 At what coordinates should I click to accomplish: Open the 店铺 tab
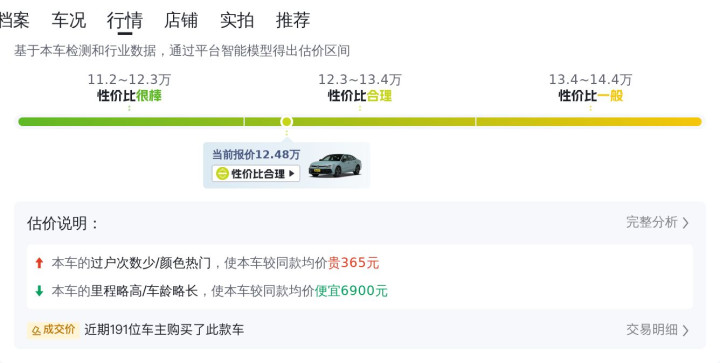click(x=181, y=20)
